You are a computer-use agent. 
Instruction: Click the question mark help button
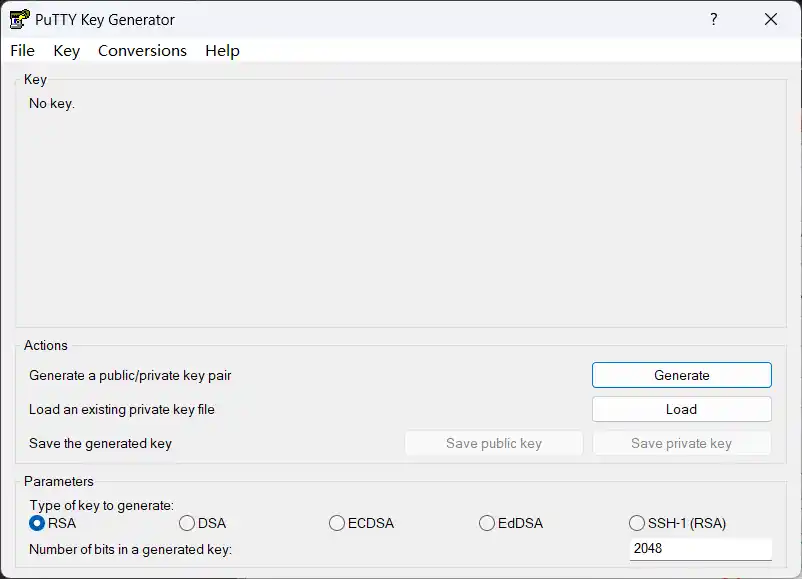click(714, 19)
